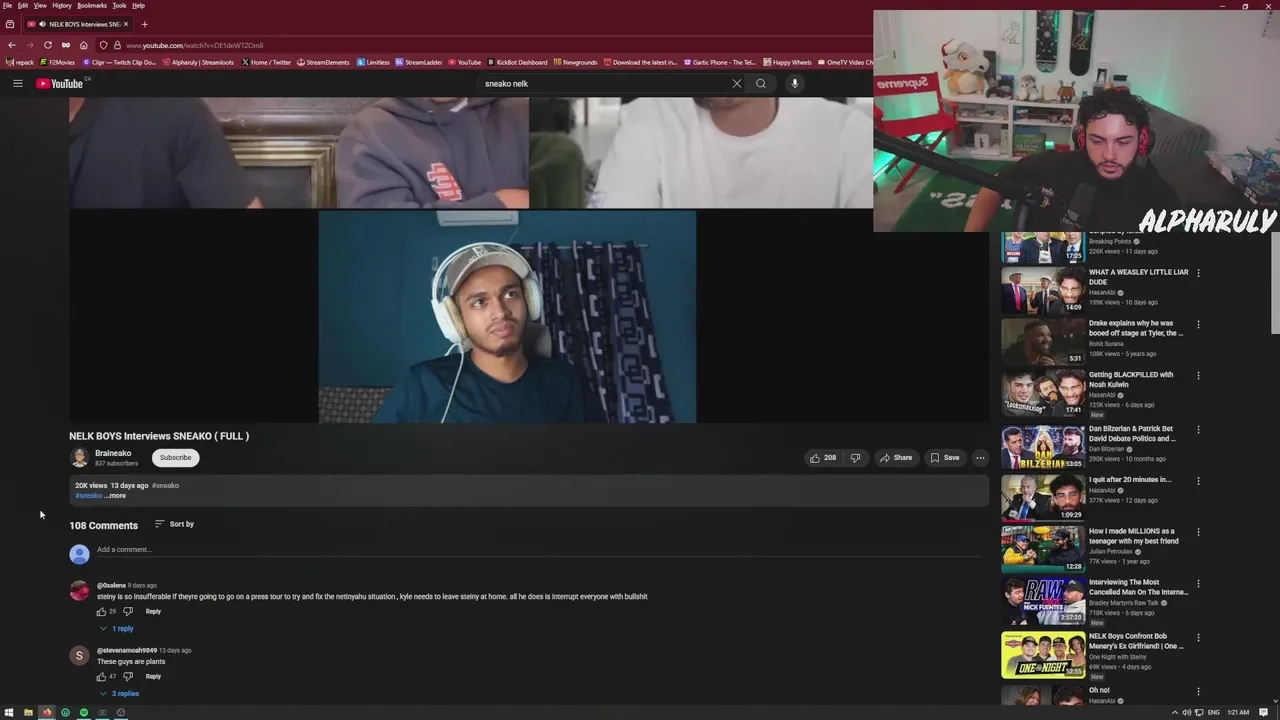Open Interviewing The Most Cancelled Man thumbnail
The image size is (1280, 720).
(1043, 601)
